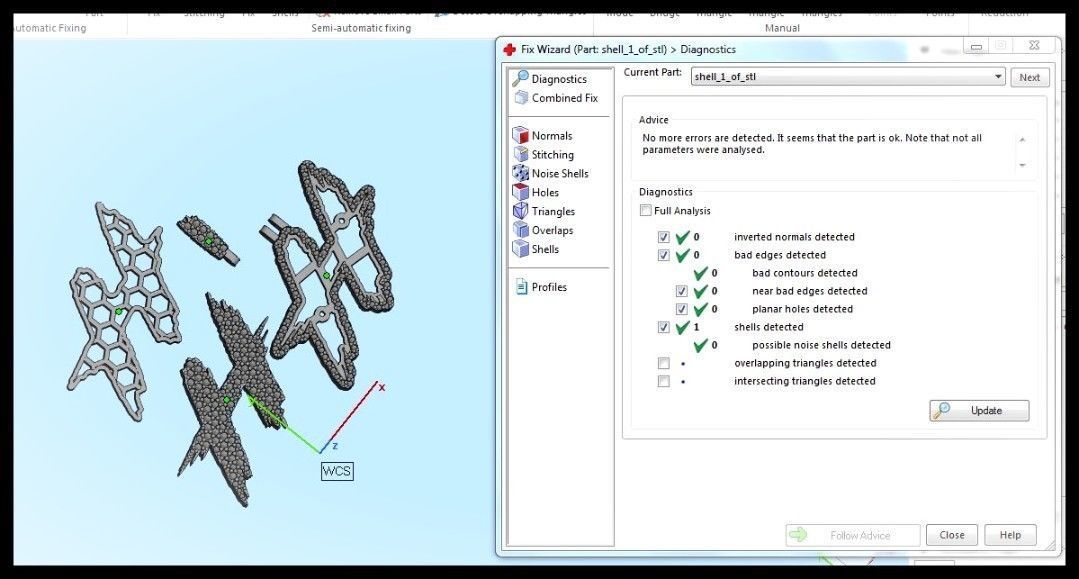Select the honeycomb lattice part in viewport
This screenshot has width=1079, height=579.
click(x=124, y=310)
